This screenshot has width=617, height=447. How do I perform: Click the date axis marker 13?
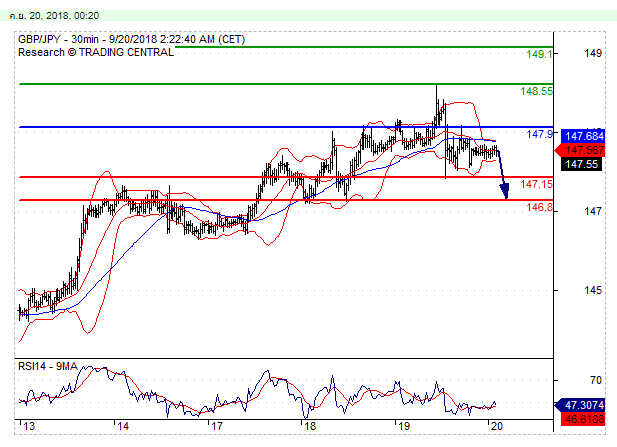tap(28, 426)
